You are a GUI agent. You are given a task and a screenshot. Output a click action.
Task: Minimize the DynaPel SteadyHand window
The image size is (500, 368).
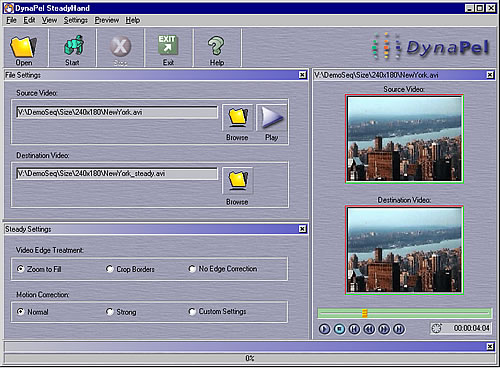click(469, 8)
